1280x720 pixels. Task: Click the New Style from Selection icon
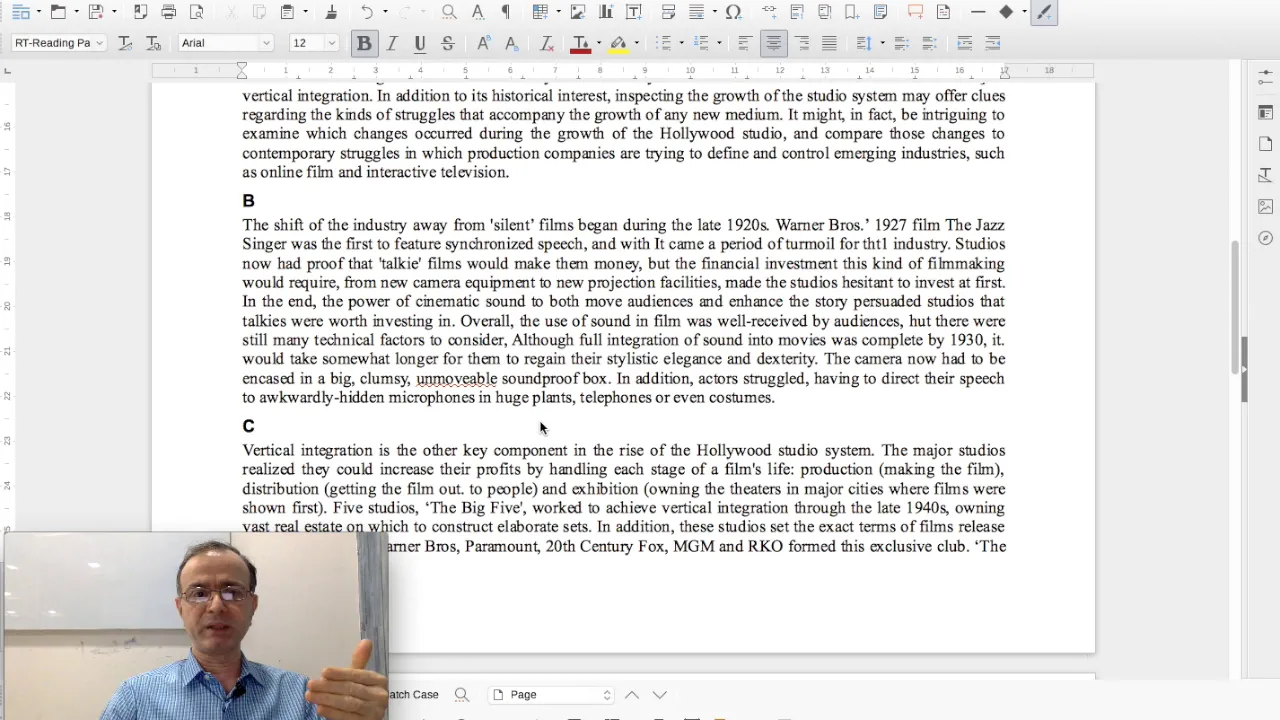coord(153,43)
